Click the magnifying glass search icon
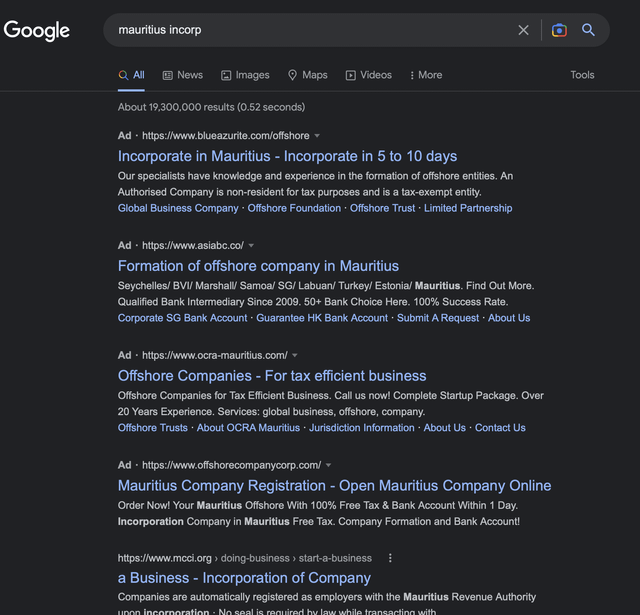Screen dimensions: 640x615 (588, 30)
